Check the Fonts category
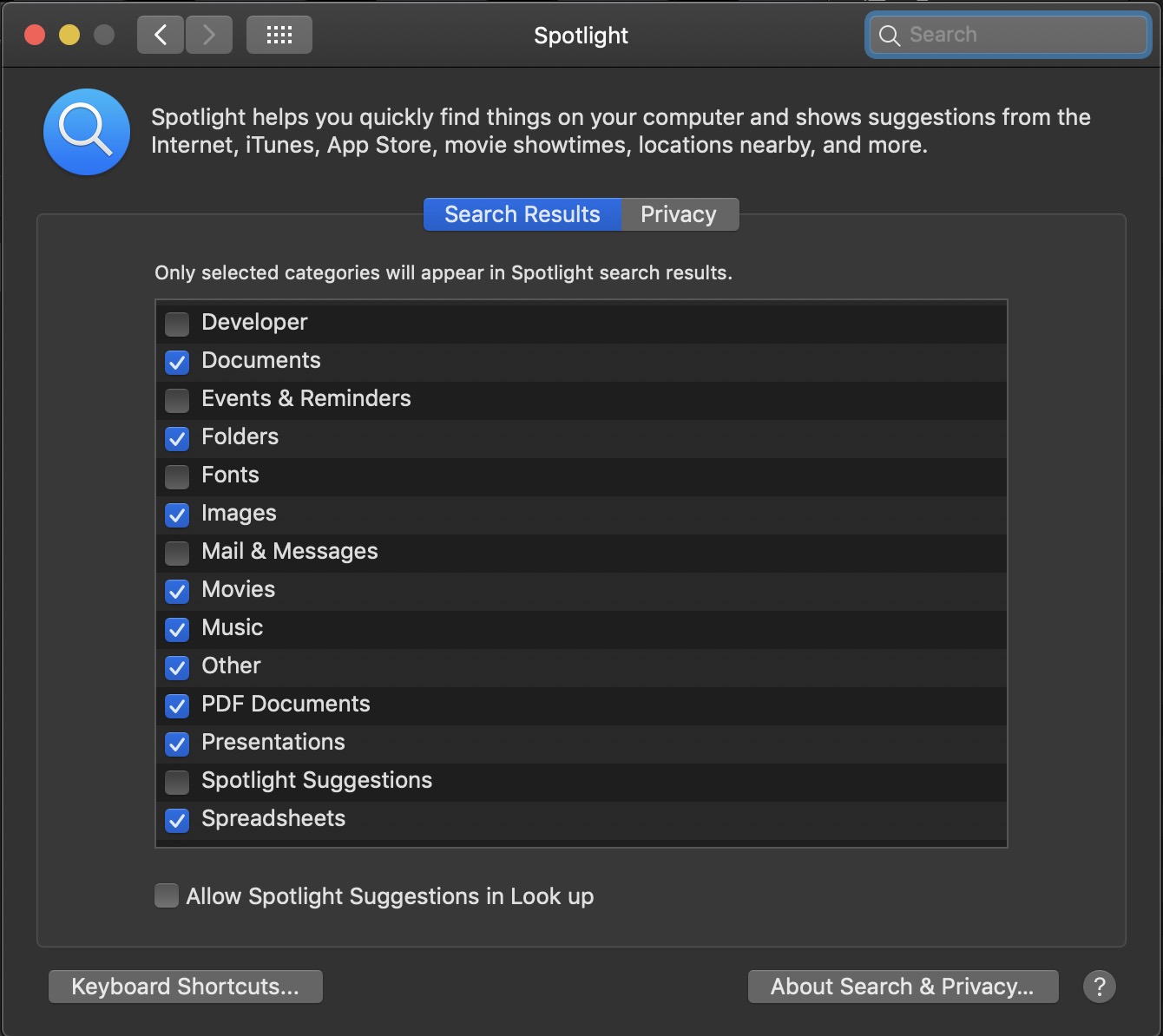This screenshot has width=1163, height=1036. [177, 476]
